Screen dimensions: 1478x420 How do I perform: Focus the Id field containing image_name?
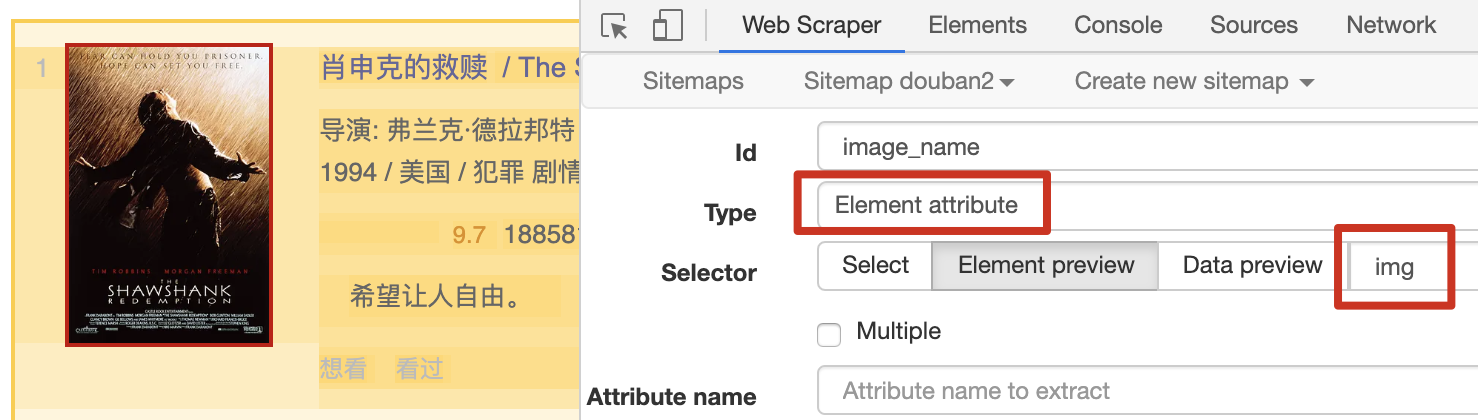pos(1147,148)
